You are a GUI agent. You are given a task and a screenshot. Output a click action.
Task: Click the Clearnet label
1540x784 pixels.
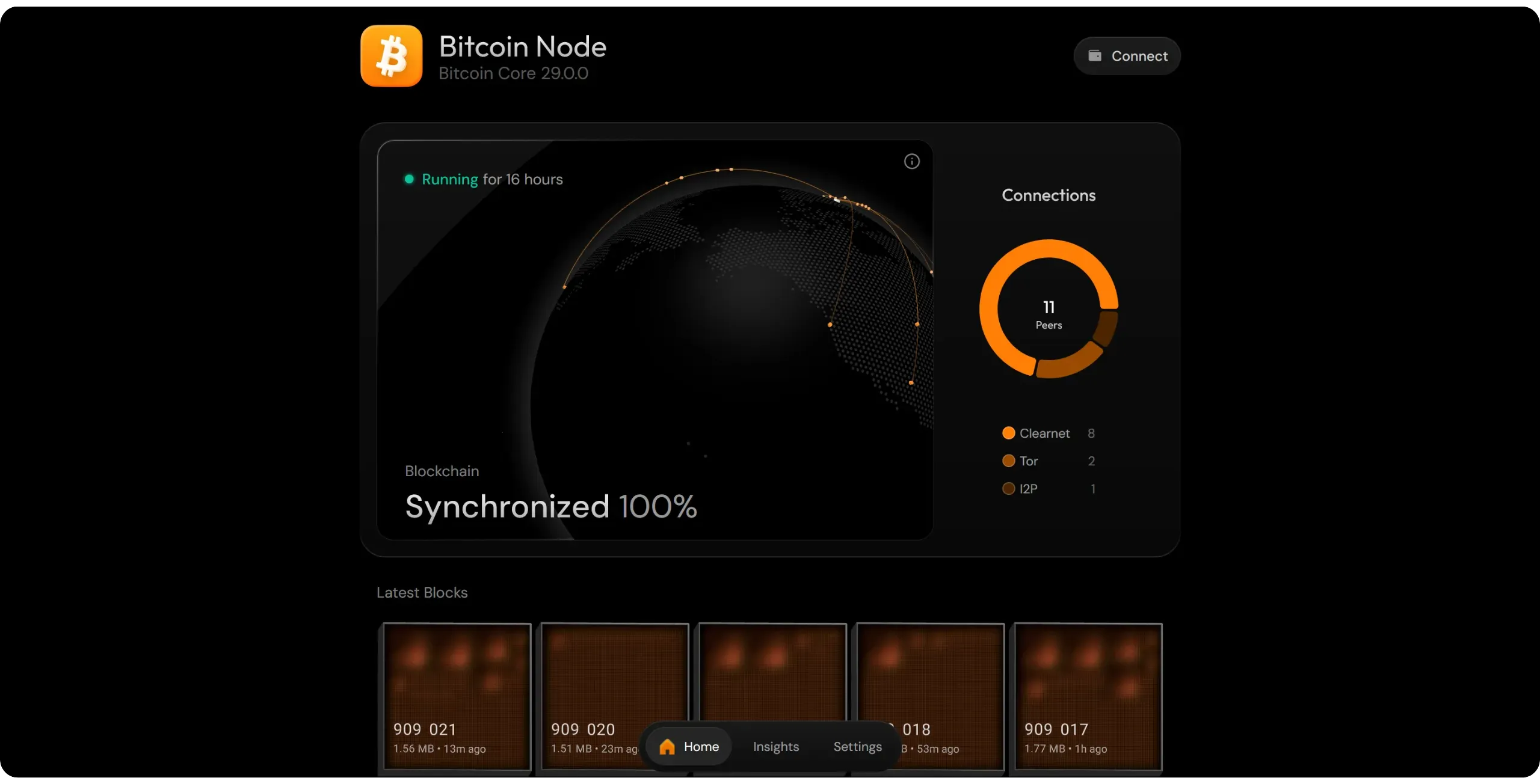[x=1044, y=433]
